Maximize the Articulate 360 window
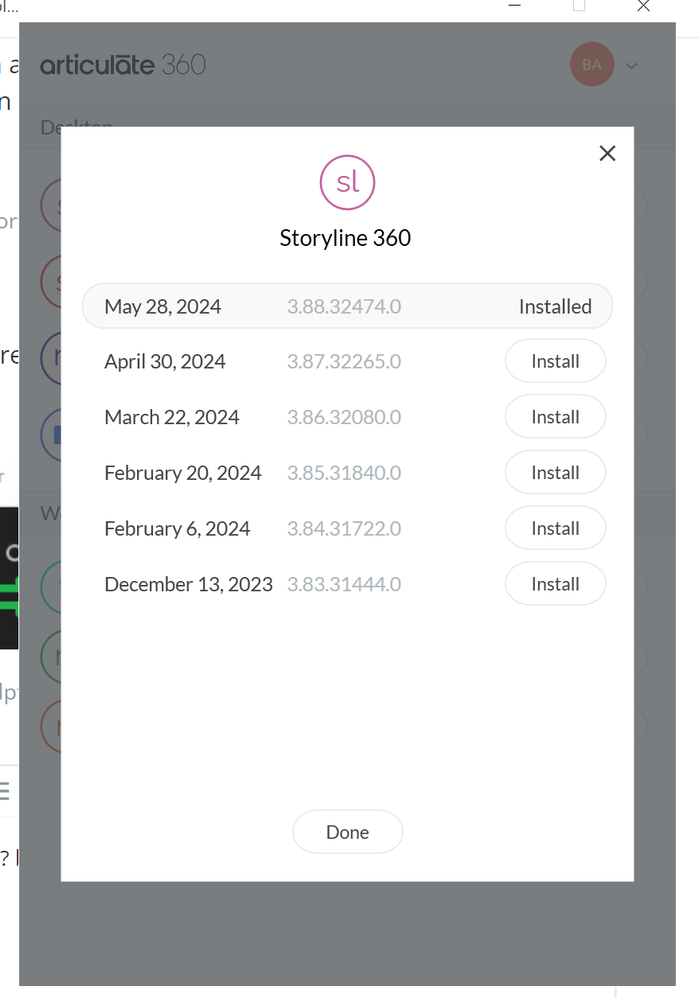 (579, 6)
